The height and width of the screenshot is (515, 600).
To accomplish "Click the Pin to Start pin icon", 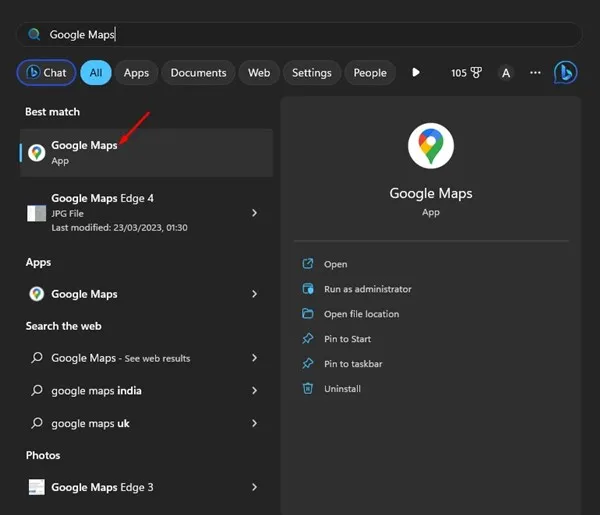I will tap(308, 338).
